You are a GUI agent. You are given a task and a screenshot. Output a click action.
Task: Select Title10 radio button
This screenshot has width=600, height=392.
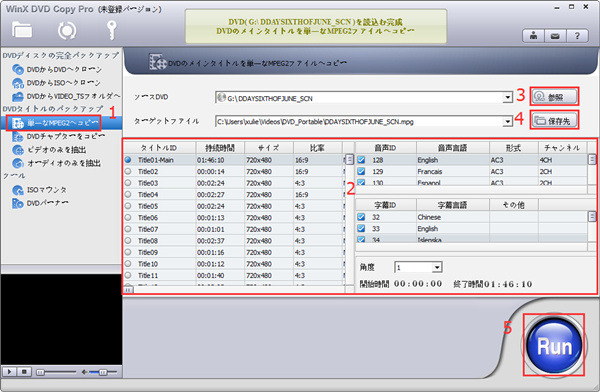pyautogui.click(x=128, y=263)
